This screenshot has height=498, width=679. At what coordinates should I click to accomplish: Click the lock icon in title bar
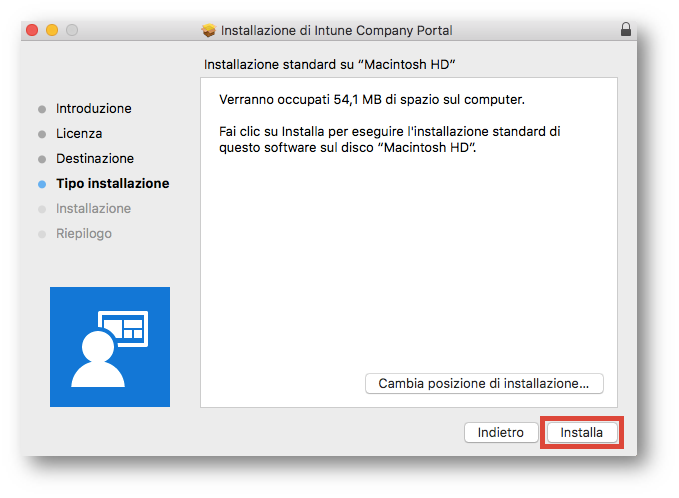625,29
